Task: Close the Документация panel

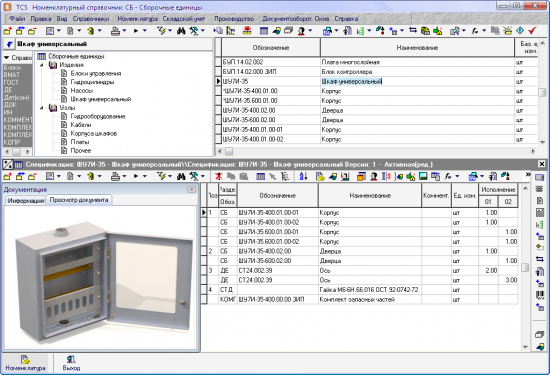Action: (192, 189)
